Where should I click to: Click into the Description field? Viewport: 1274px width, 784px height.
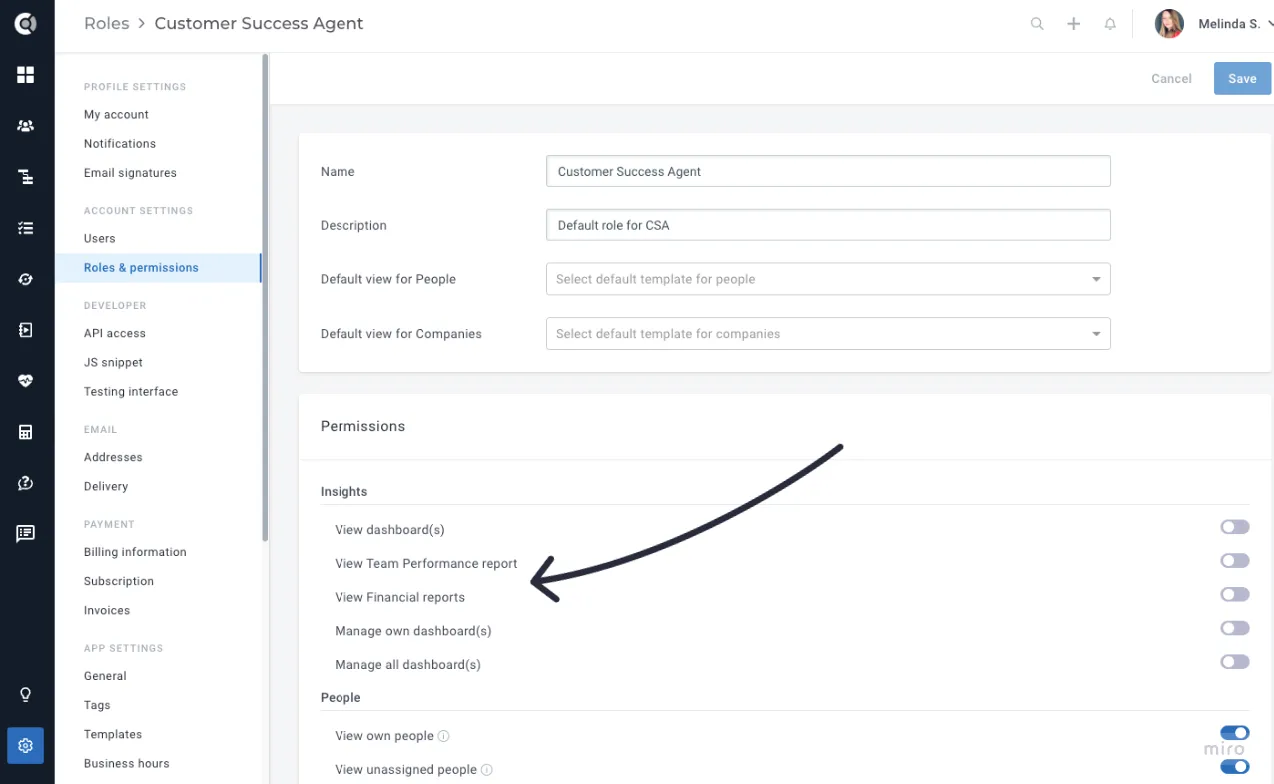pyautogui.click(x=828, y=225)
